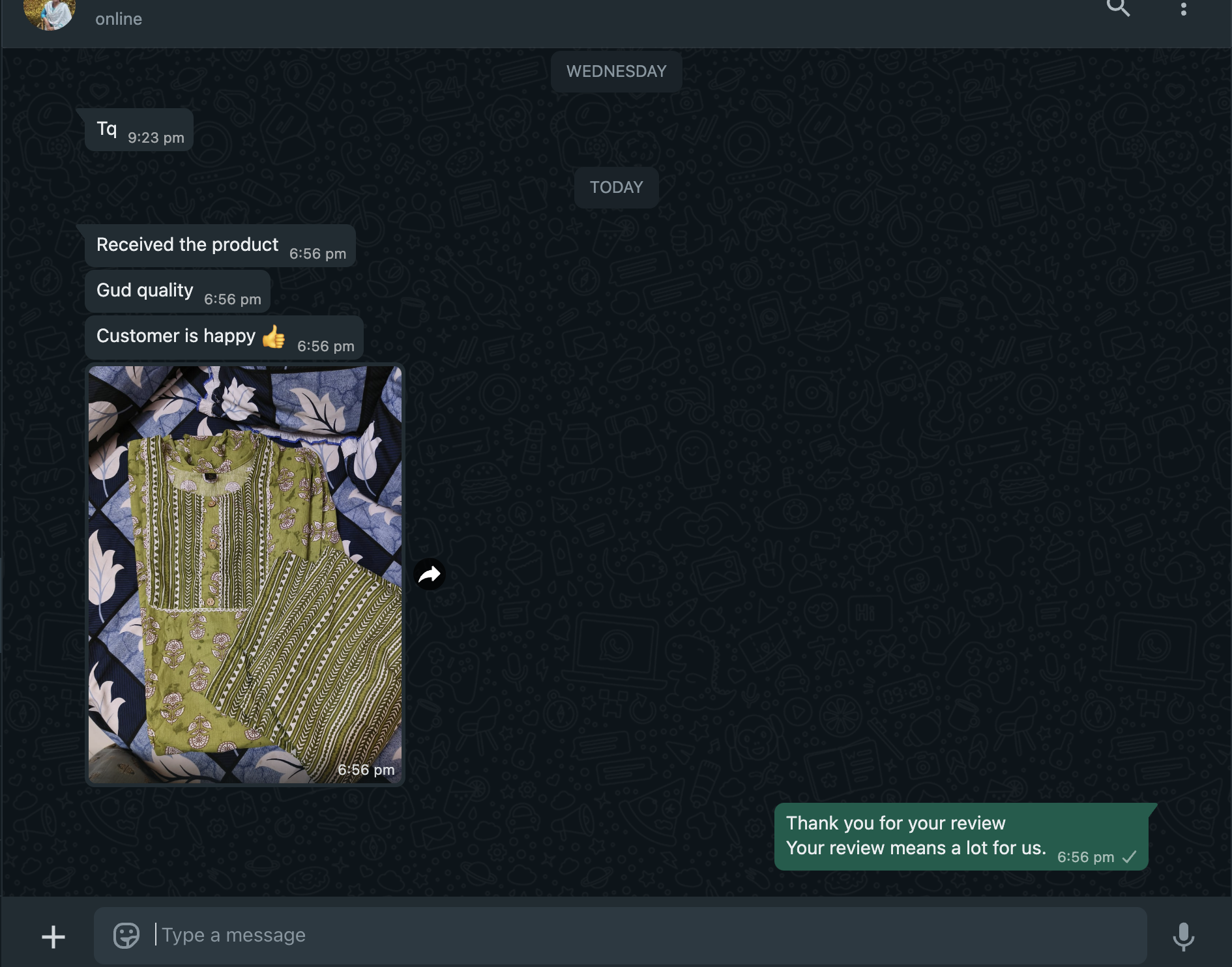
Task: Click the sent tick on the outgoing message
Action: [1129, 858]
